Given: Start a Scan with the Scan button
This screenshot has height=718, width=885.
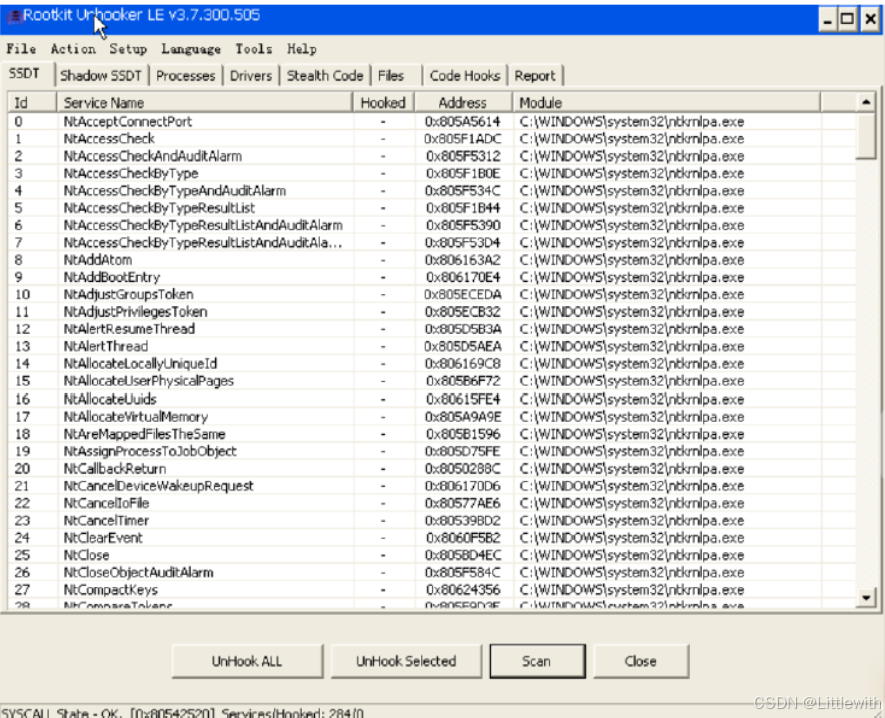Looking at the screenshot, I should coord(537,661).
